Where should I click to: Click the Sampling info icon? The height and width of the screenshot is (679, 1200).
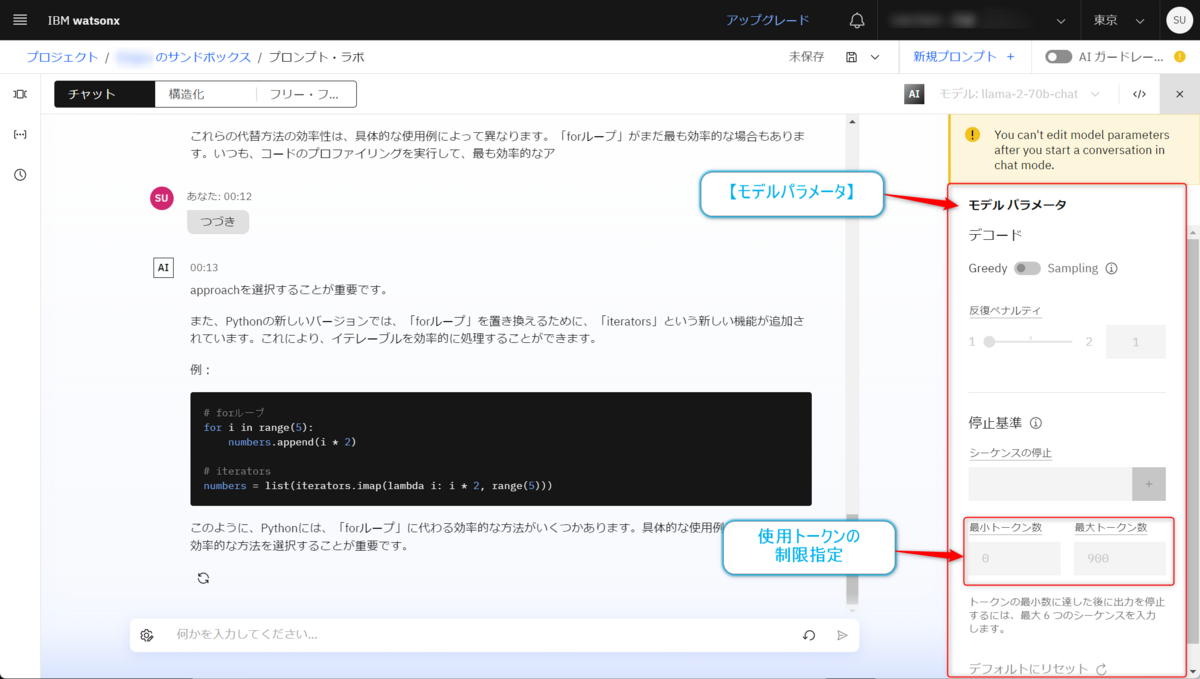pos(1111,268)
